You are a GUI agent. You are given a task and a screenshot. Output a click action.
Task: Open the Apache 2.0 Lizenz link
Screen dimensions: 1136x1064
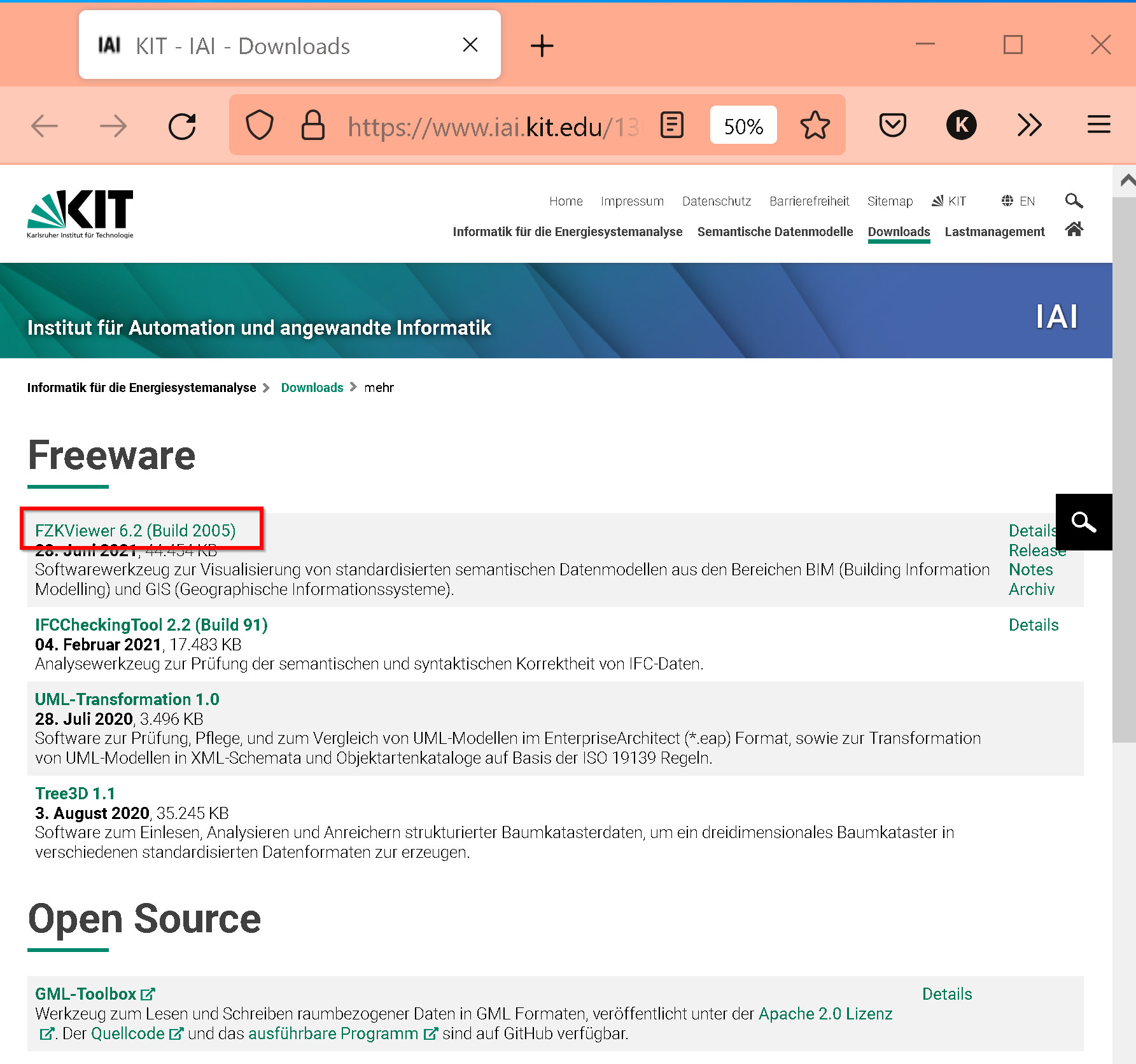[x=825, y=1014]
